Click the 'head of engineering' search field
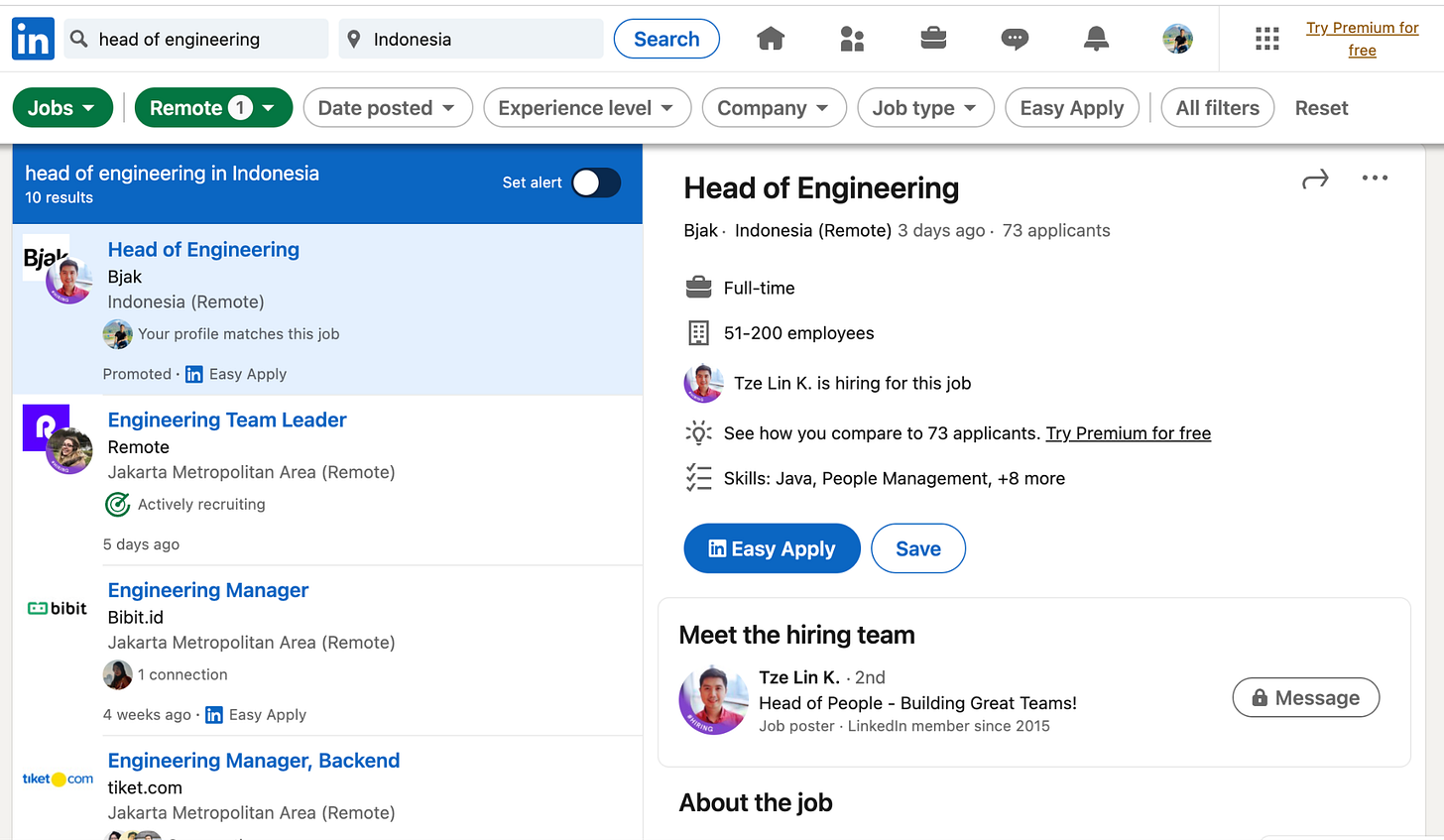 196,39
